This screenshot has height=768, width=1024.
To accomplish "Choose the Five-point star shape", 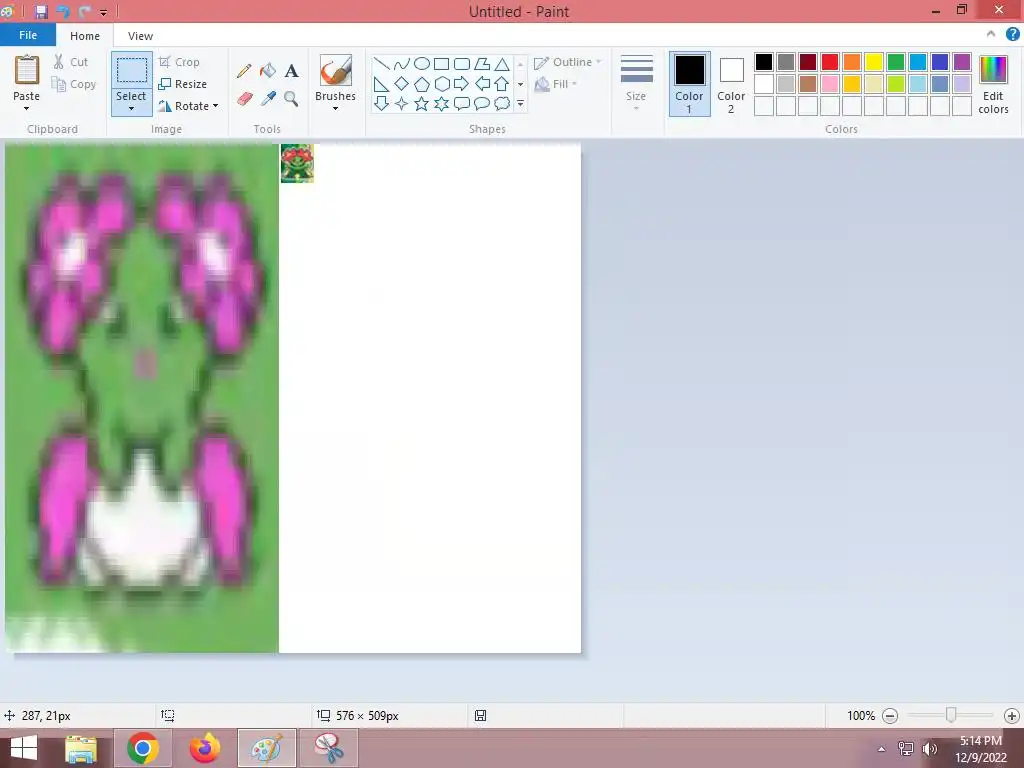I will 422,103.
